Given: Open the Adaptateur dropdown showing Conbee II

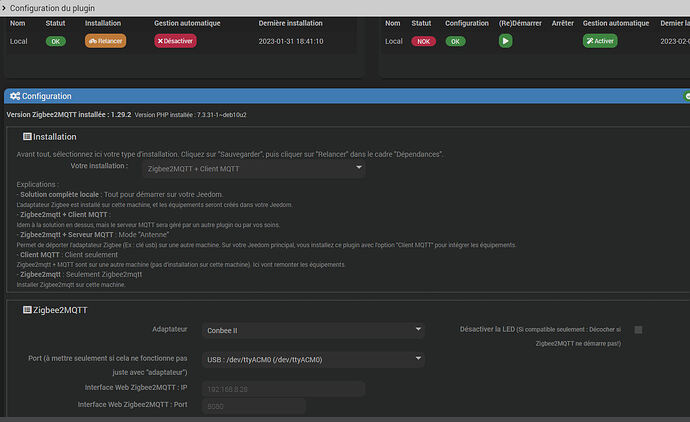Looking at the screenshot, I should tap(310, 330).
